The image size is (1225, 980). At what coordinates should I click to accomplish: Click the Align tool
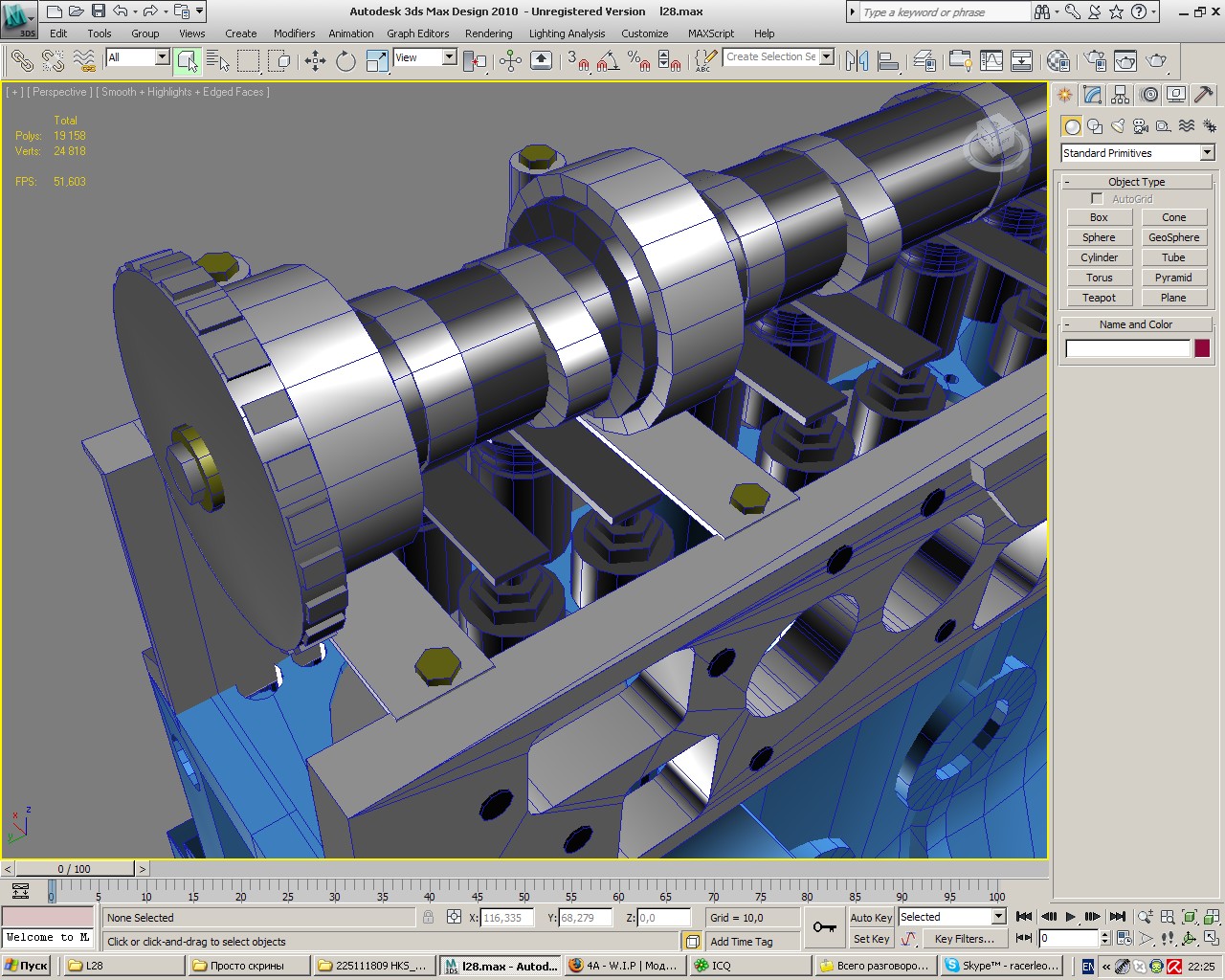point(888,61)
